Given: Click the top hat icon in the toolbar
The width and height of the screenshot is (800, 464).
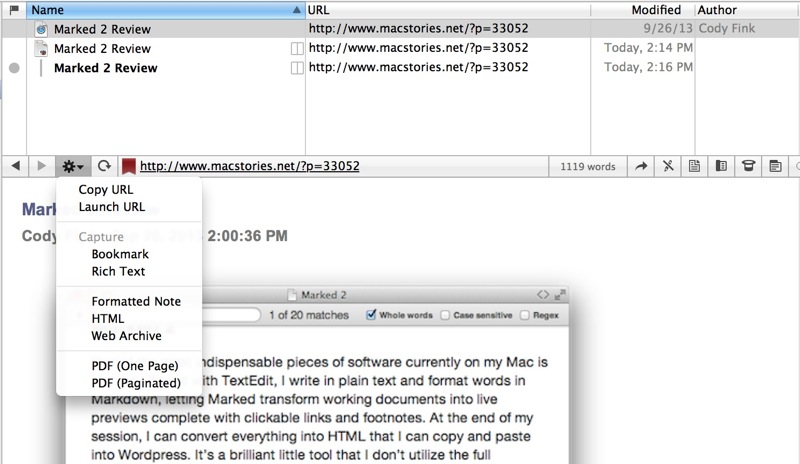Looking at the screenshot, I should tap(748, 166).
